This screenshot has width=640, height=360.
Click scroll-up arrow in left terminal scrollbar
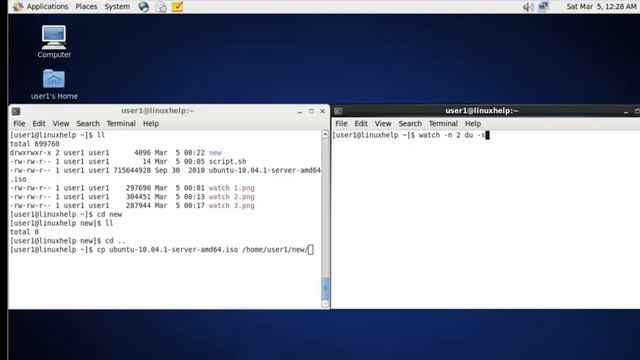click(x=325, y=134)
